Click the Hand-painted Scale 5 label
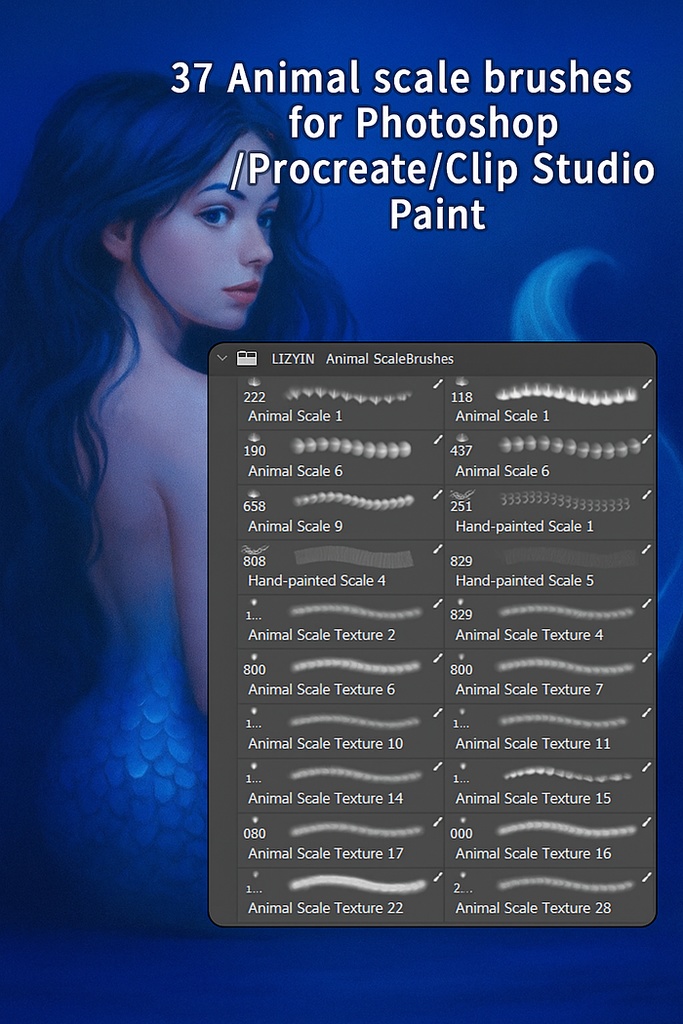Screen dimensions: 683x1024 525,581
